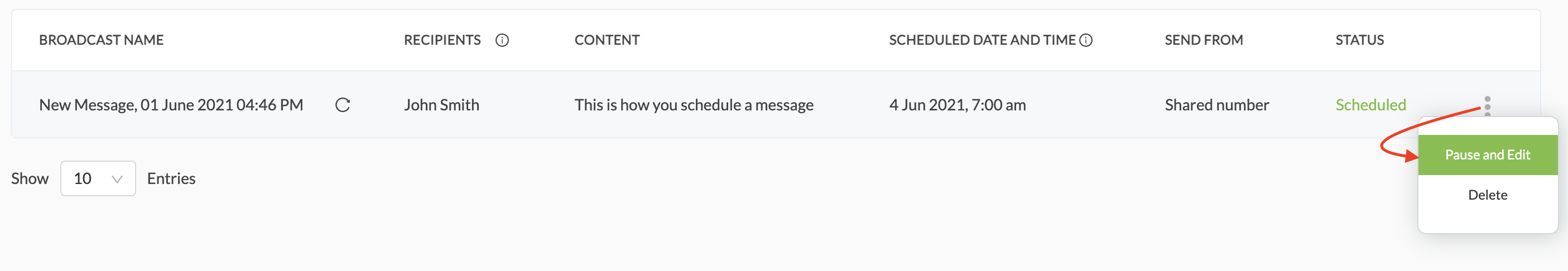Click recipient John Smith

[x=441, y=105]
